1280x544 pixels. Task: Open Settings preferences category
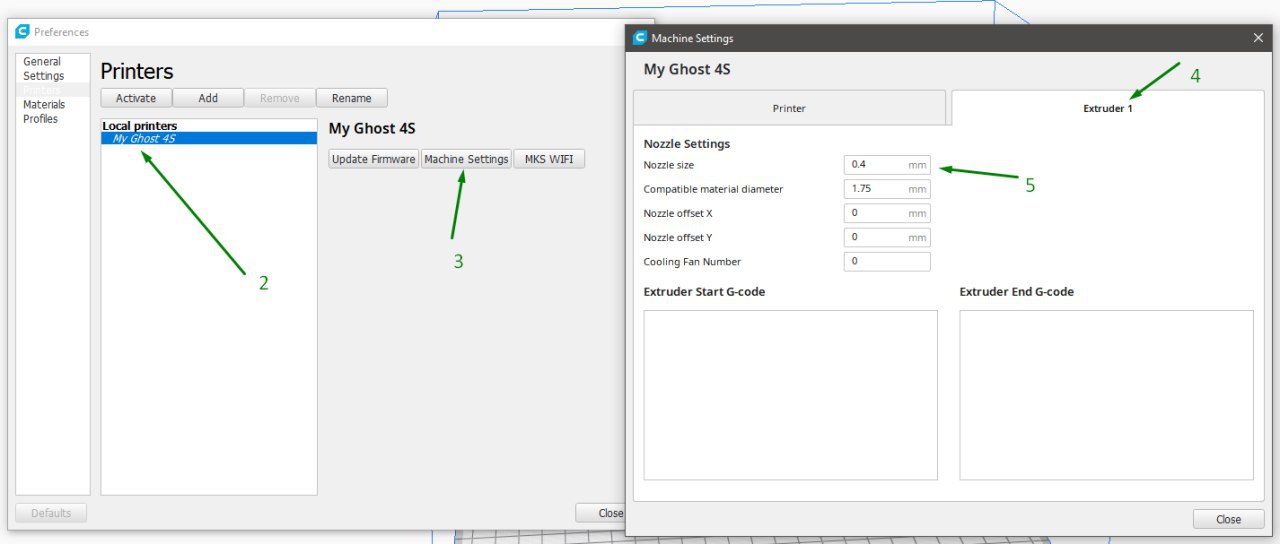click(x=44, y=76)
